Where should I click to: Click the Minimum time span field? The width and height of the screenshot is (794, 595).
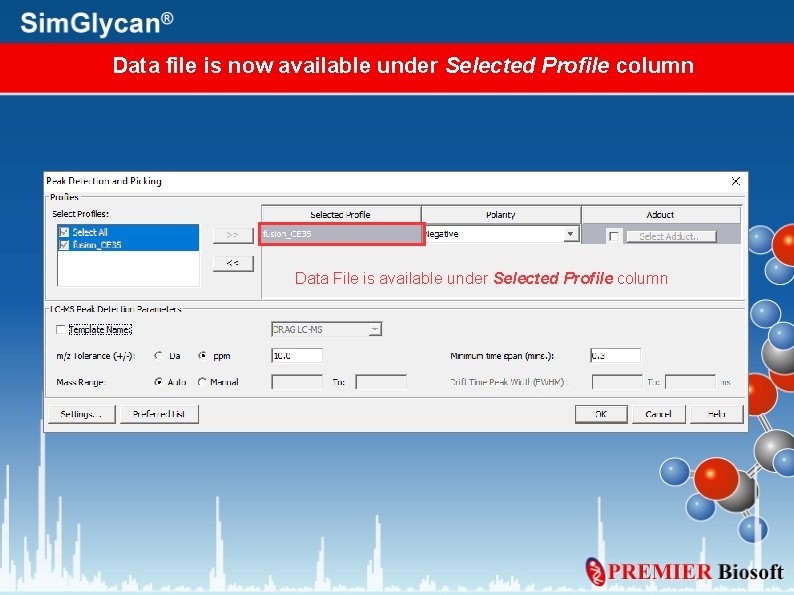pos(615,356)
